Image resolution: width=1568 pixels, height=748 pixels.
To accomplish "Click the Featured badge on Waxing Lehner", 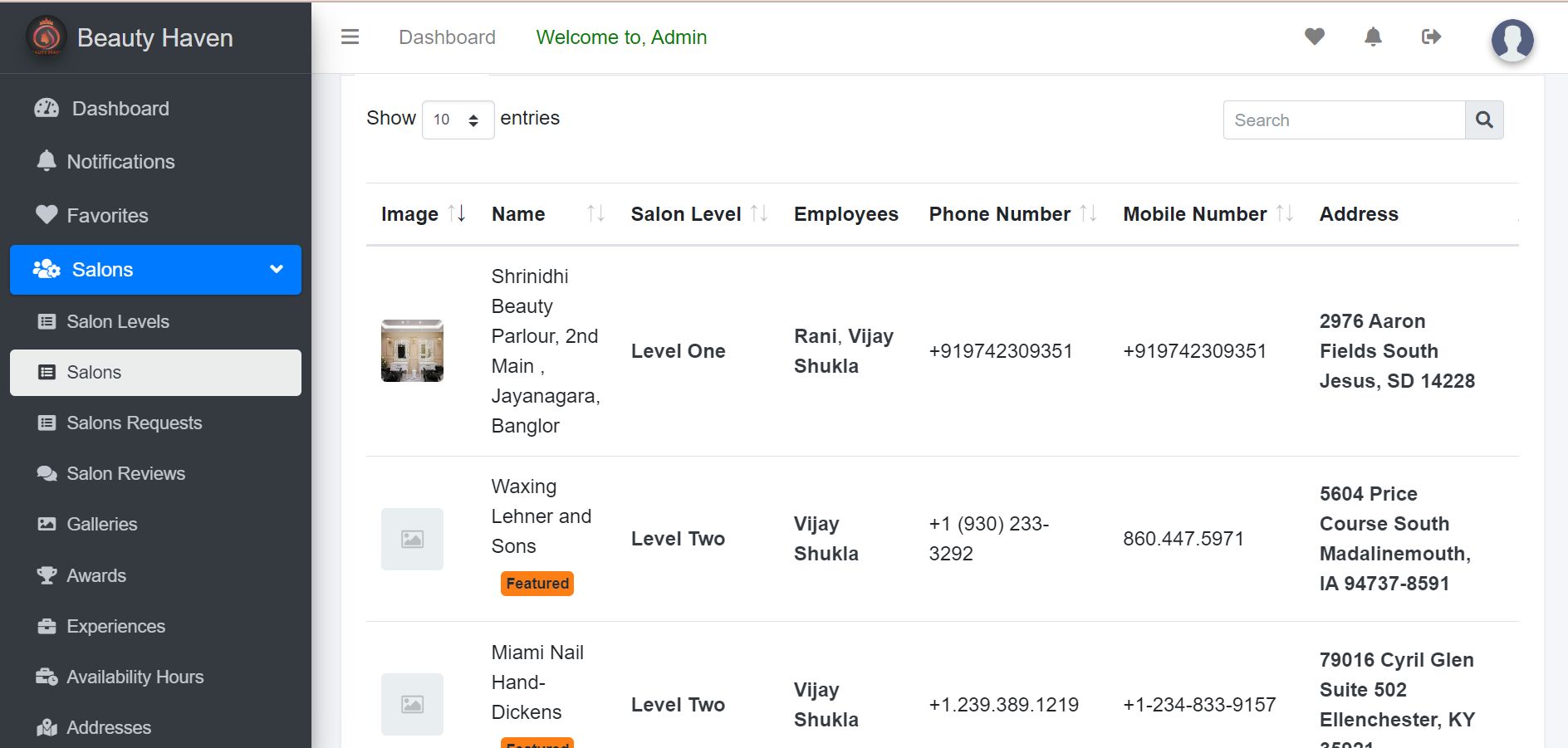I will pyautogui.click(x=537, y=584).
